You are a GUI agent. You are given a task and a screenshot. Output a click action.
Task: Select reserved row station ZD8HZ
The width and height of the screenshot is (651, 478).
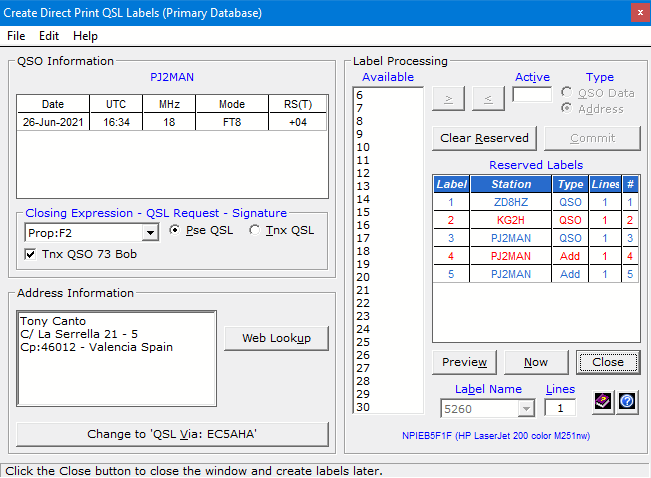(511, 202)
